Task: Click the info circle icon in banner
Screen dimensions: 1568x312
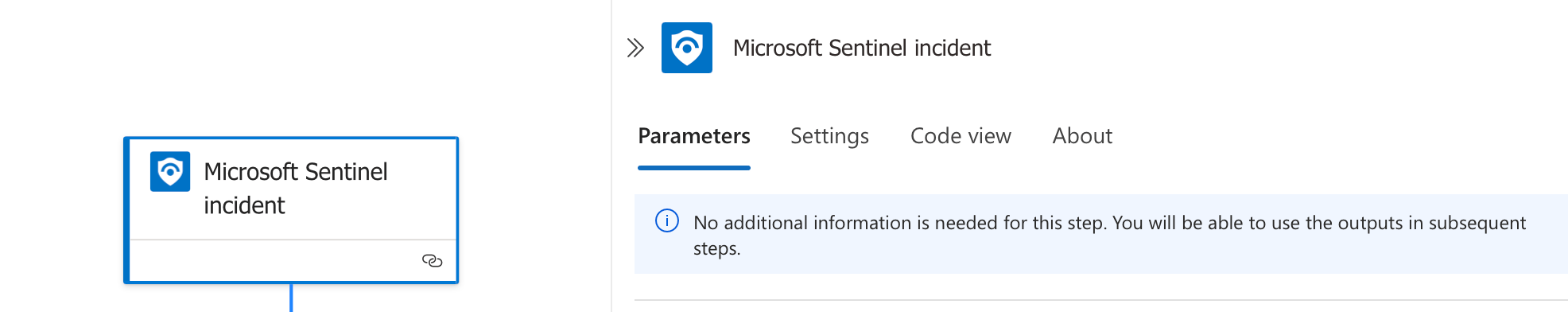Action: 667,220
